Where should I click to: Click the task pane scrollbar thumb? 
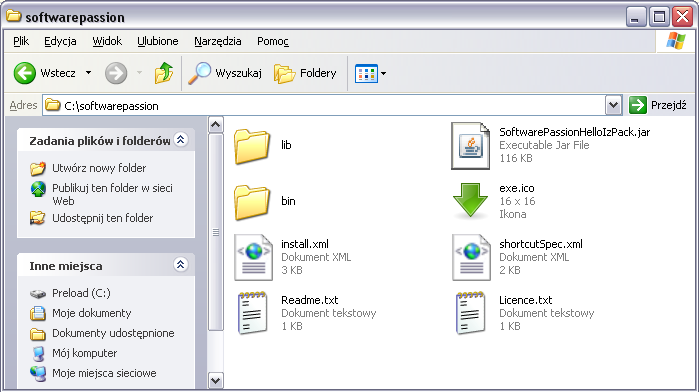(x=216, y=231)
